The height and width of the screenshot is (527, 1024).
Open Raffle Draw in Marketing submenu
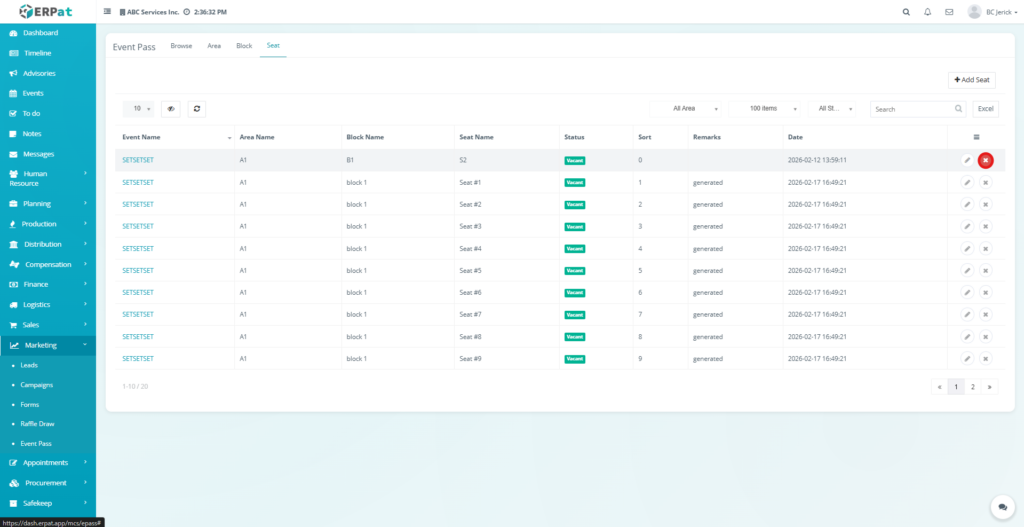pos(38,424)
